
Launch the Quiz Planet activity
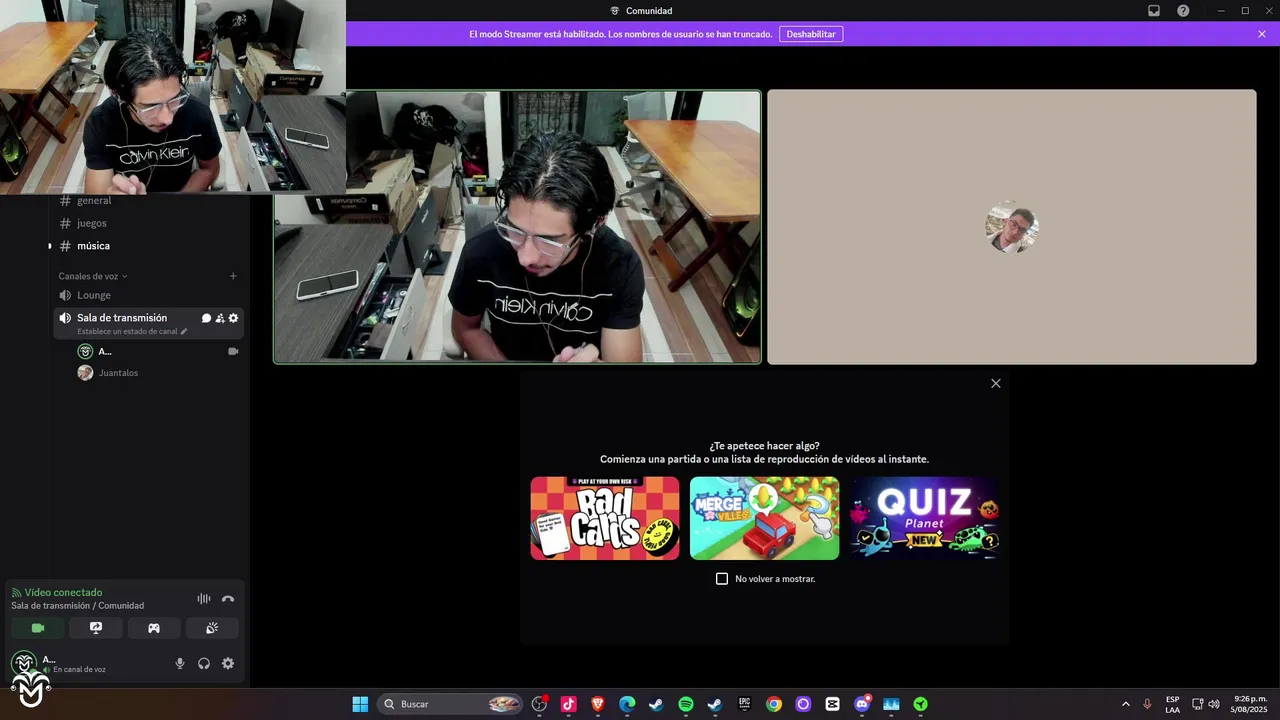click(925, 518)
